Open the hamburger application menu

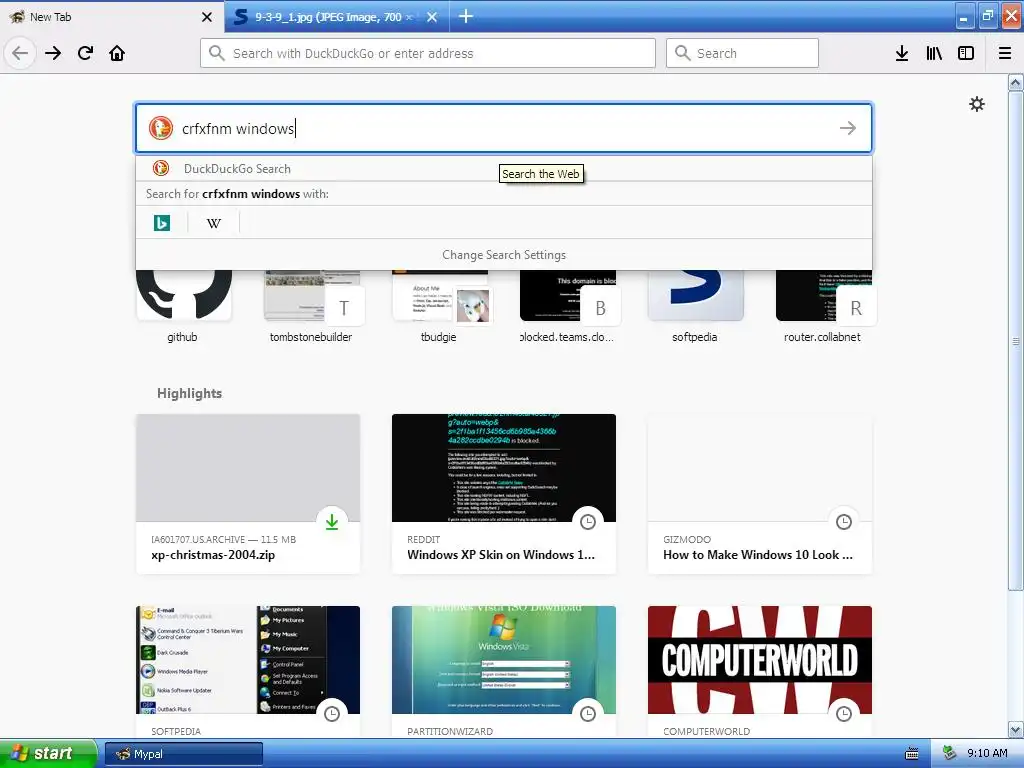pyautogui.click(x=1005, y=53)
